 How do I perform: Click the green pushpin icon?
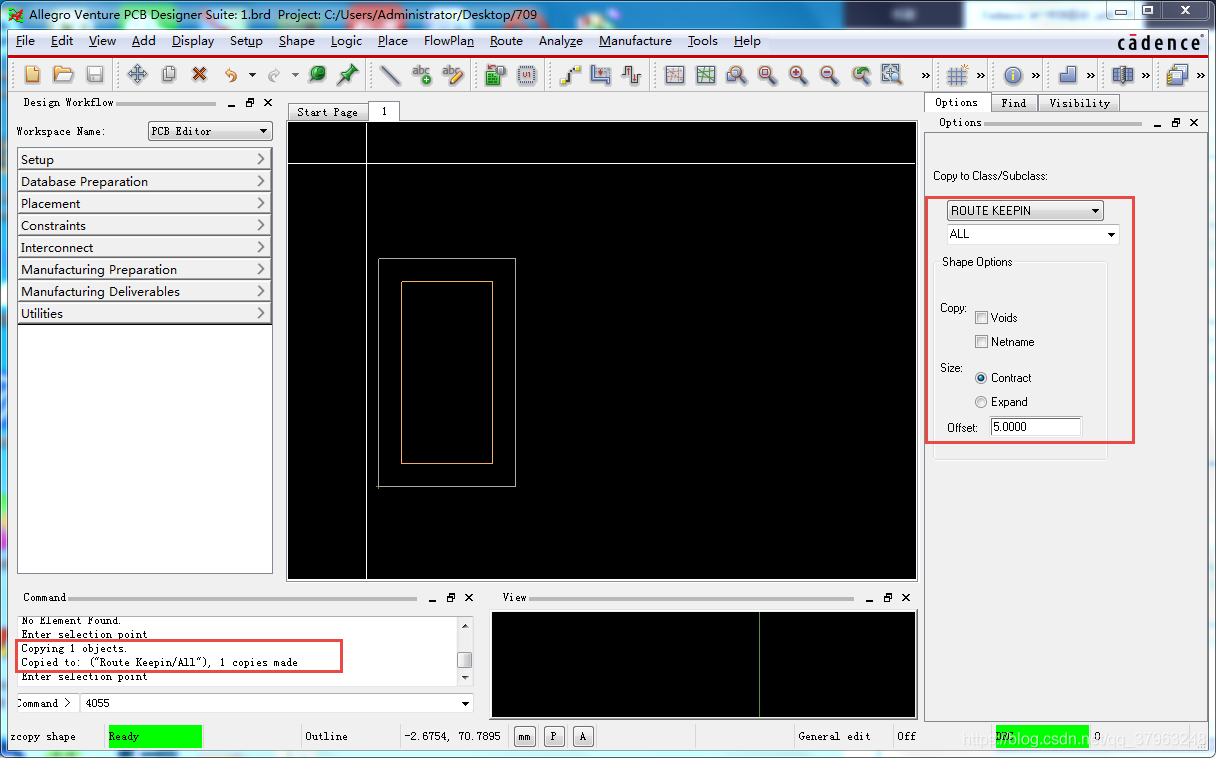[348, 75]
